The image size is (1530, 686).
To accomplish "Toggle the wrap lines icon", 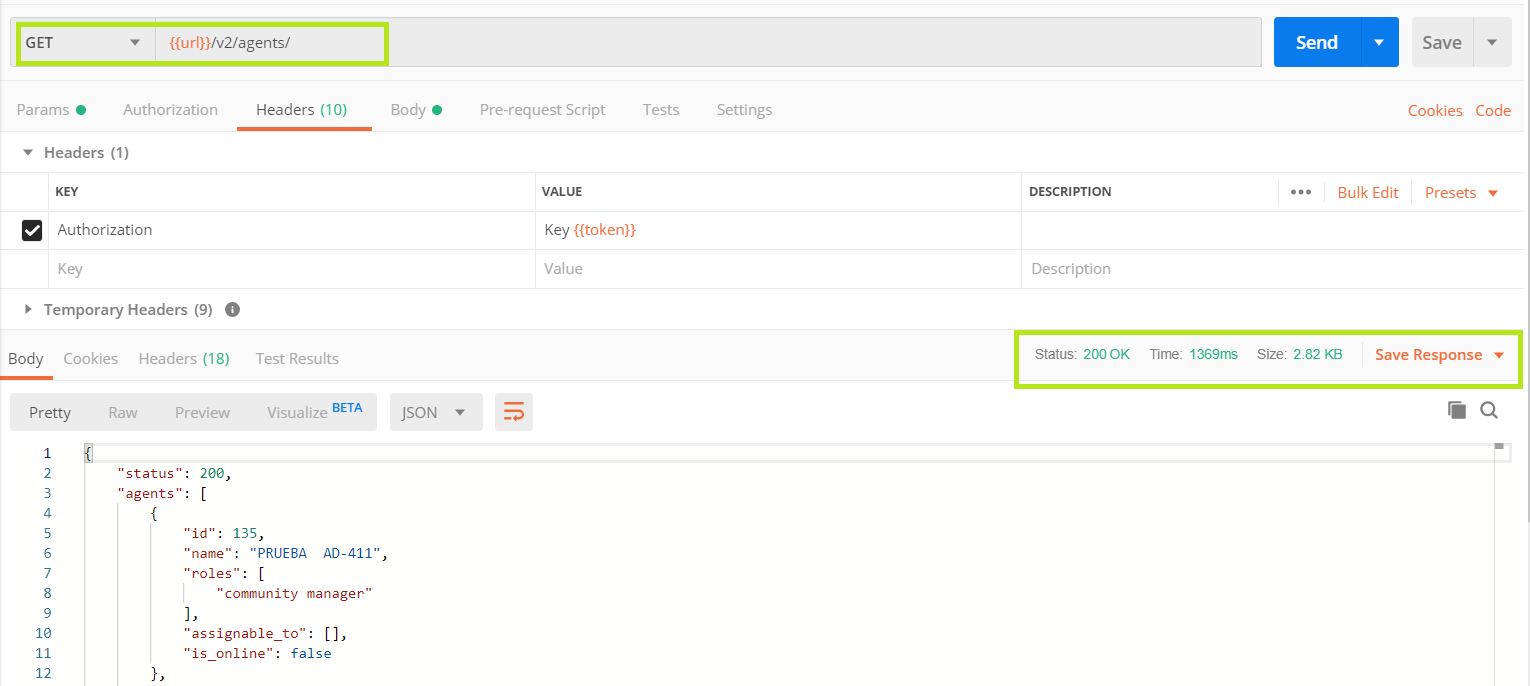I will click(514, 412).
